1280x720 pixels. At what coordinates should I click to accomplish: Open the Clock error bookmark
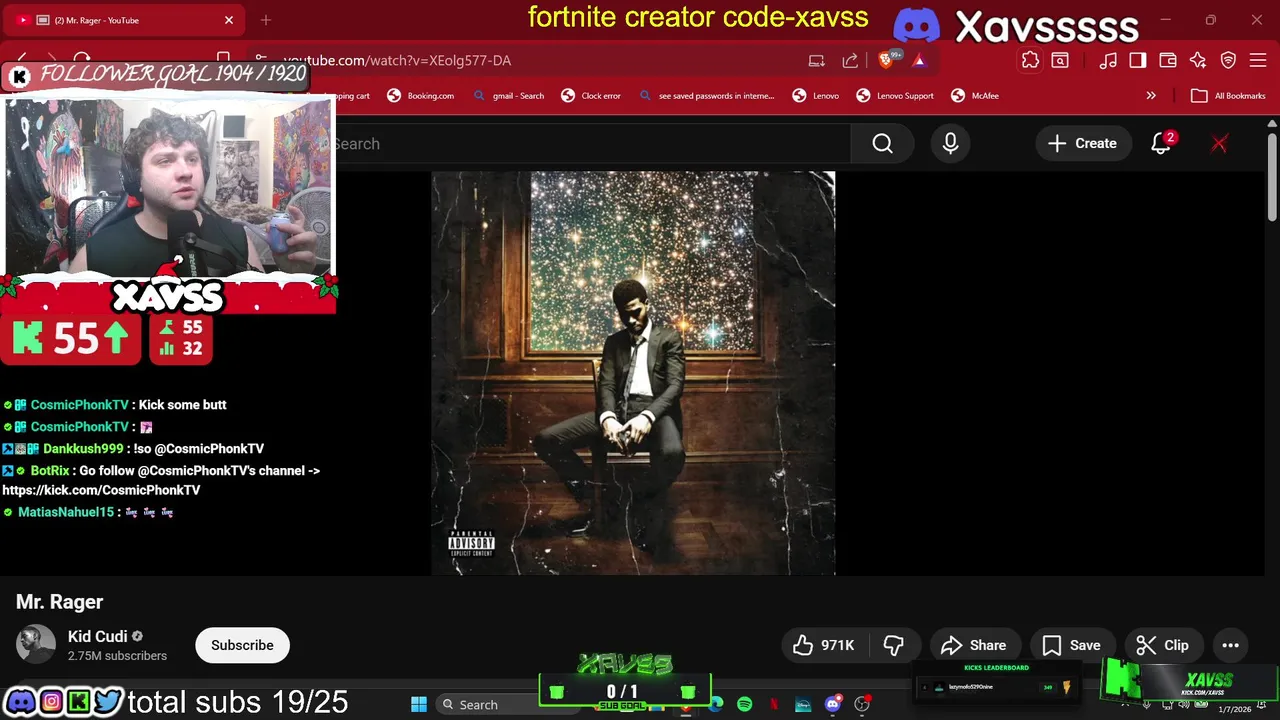click(591, 96)
